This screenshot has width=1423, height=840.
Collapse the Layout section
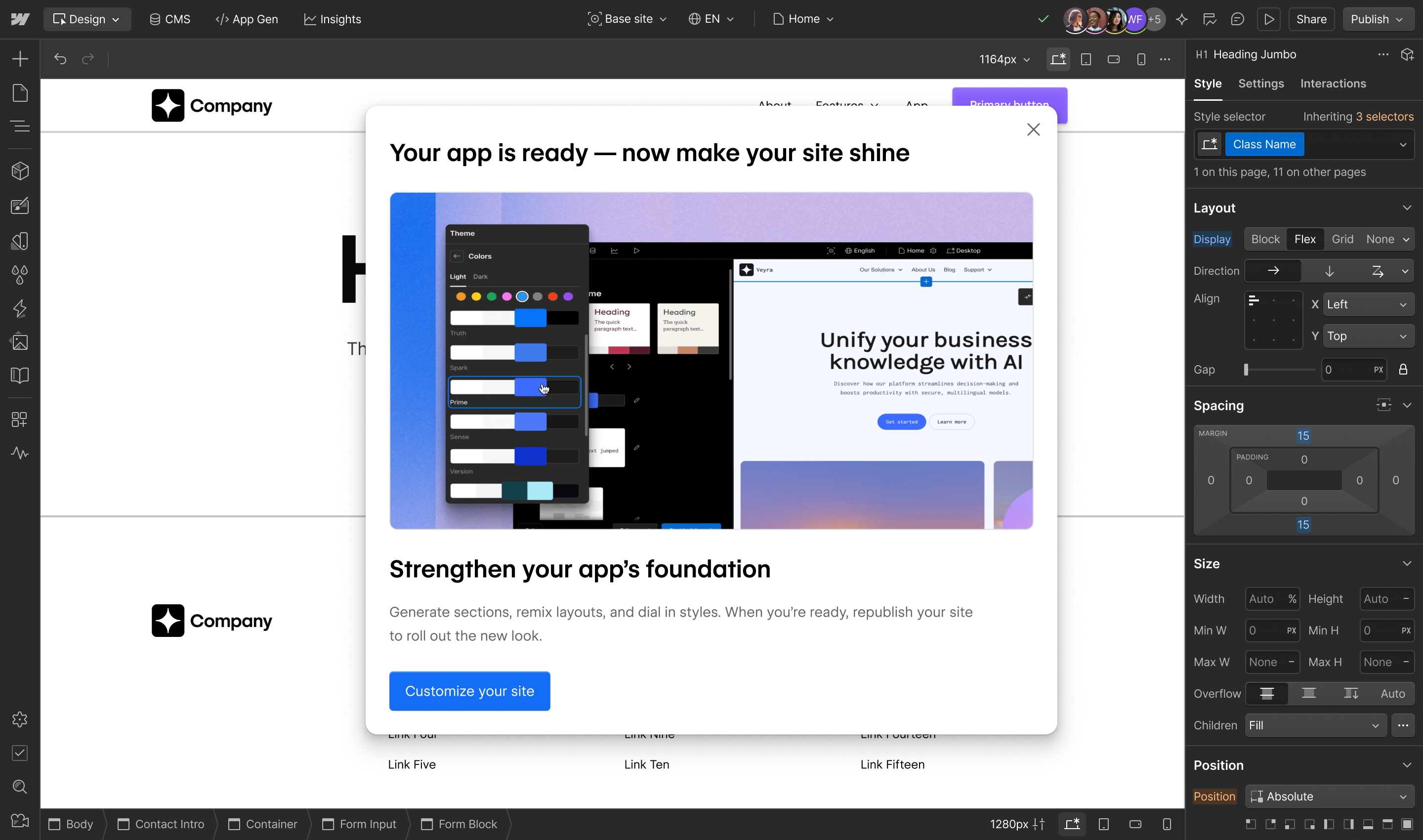[1407, 208]
